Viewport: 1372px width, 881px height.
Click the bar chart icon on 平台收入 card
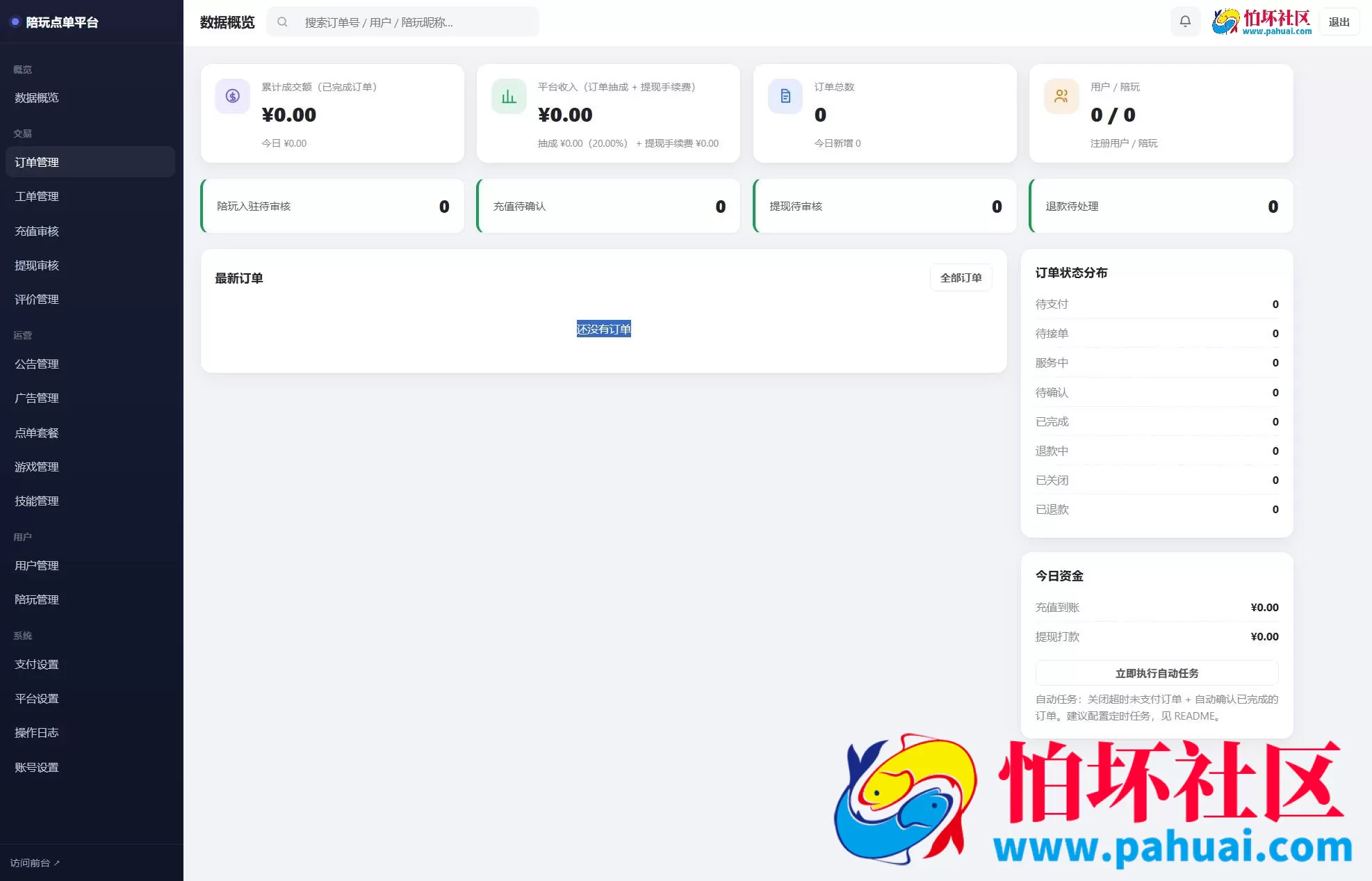pos(509,96)
